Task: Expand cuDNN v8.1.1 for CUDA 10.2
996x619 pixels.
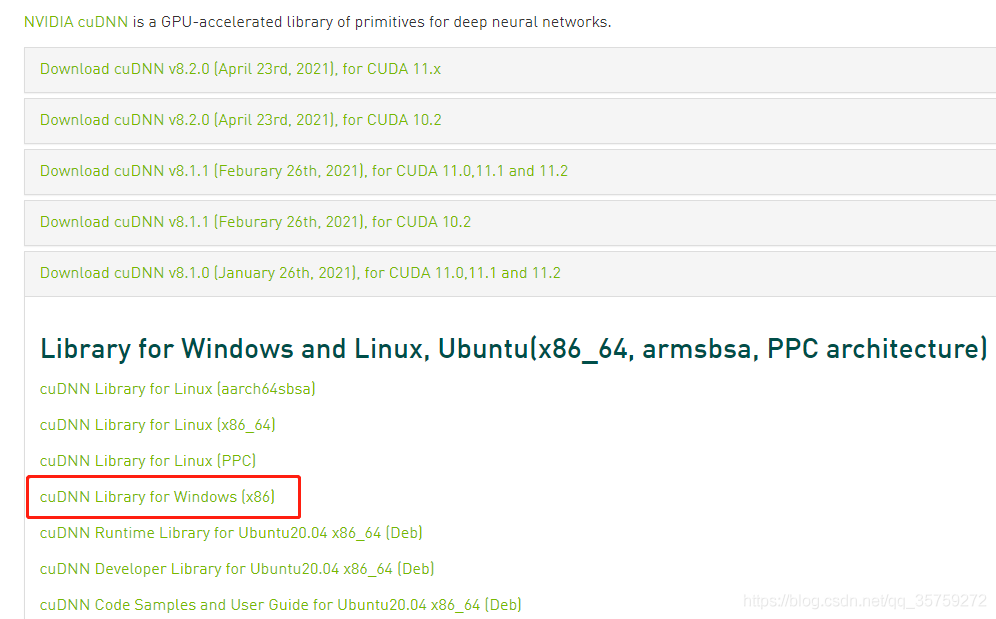Action: click(255, 222)
